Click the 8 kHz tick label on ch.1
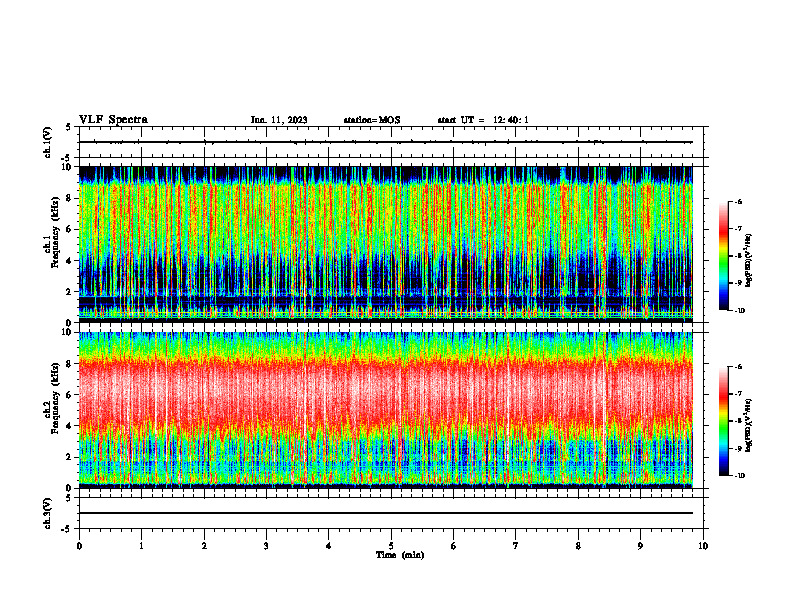Viewport: 792px width, 612px height. point(70,198)
